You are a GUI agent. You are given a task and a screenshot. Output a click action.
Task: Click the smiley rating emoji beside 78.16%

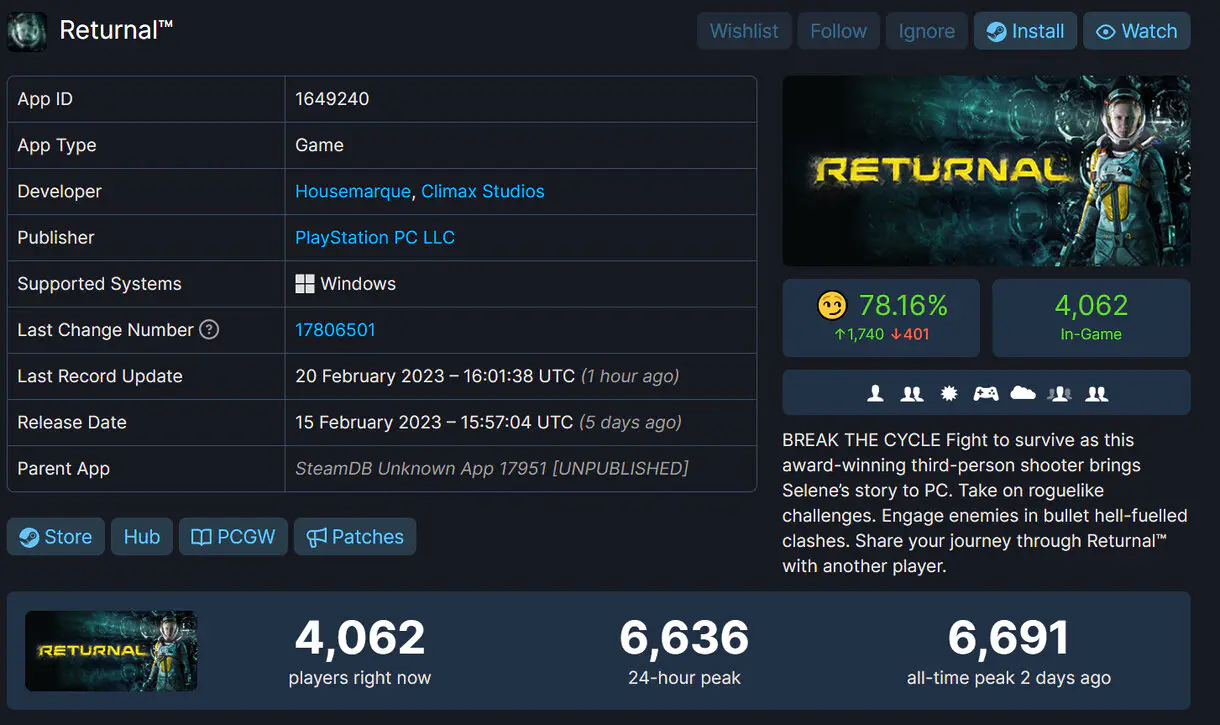pos(832,305)
